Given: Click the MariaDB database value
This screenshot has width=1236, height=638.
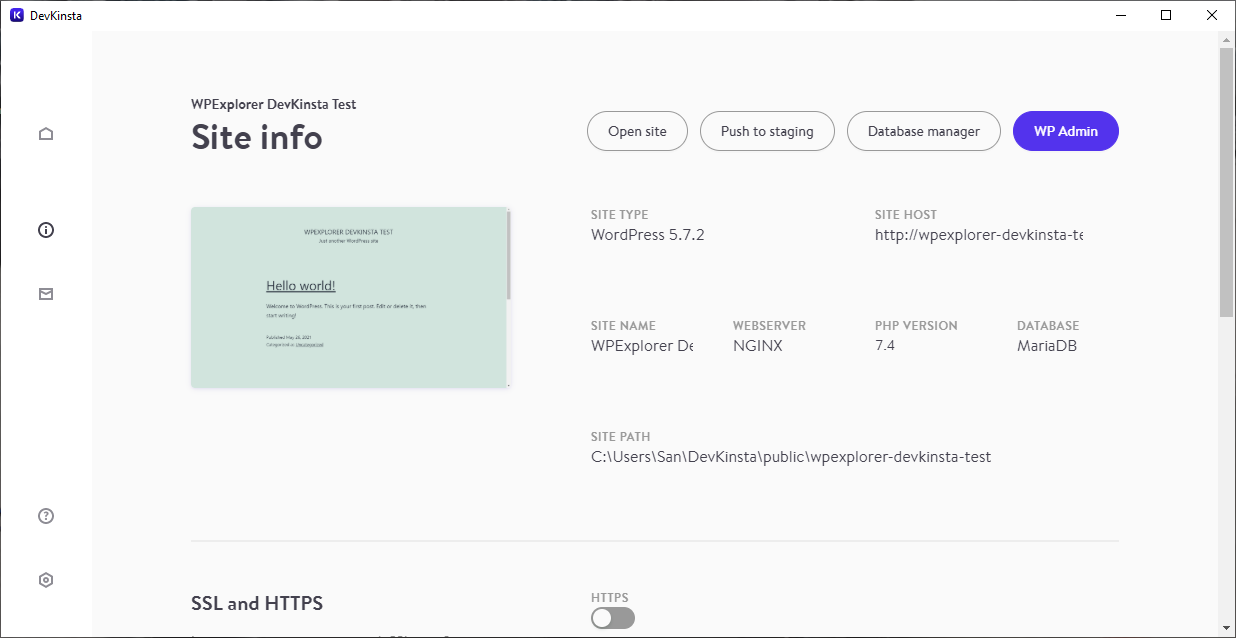Looking at the screenshot, I should [x=1047, y=346].
